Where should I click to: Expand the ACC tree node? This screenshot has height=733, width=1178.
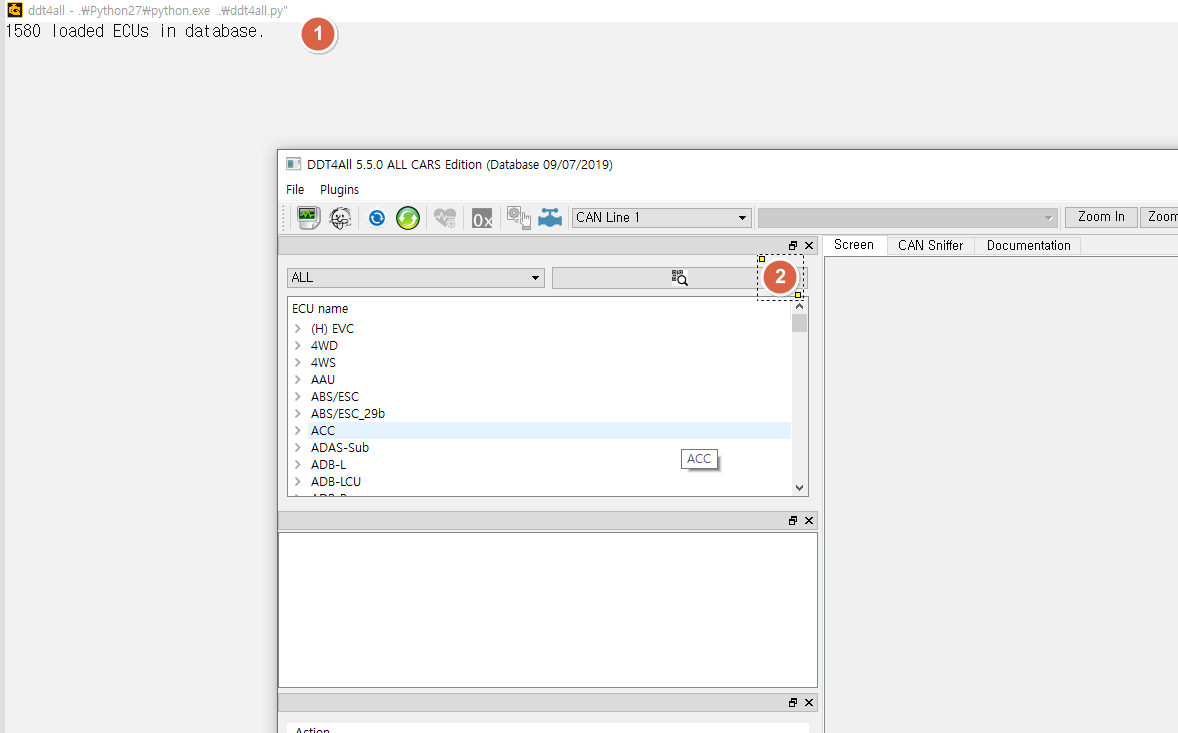pos(298,430)
